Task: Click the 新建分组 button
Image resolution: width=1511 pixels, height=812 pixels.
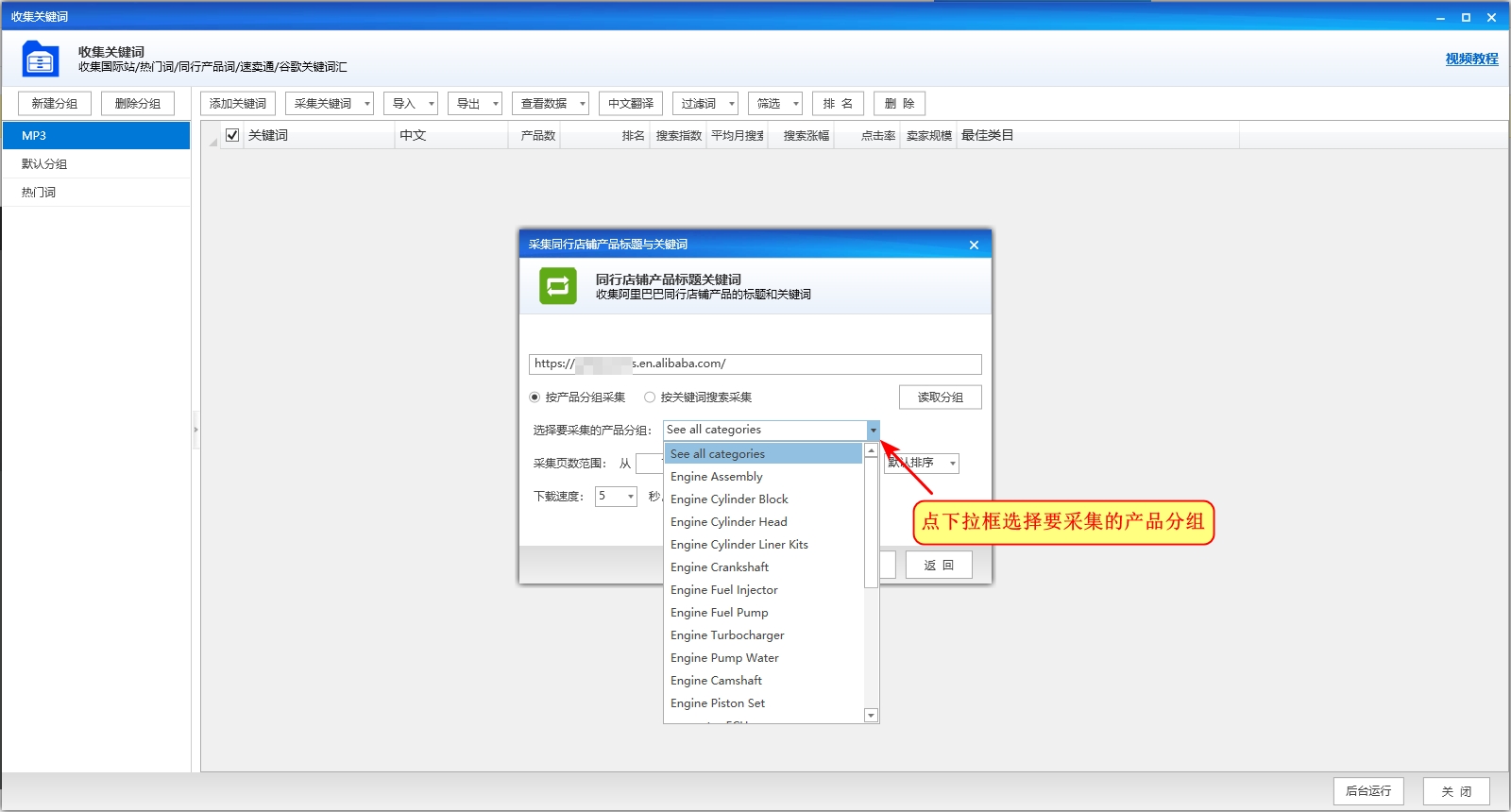Action: (55, 104)
